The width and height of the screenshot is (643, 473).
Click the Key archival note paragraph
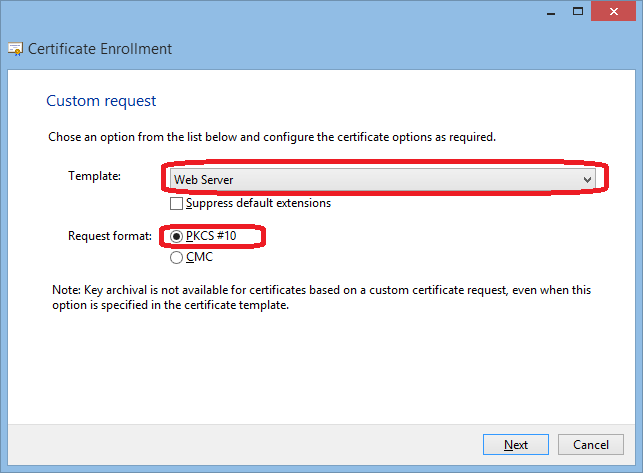pyautogui.click(x=320, y=298)
